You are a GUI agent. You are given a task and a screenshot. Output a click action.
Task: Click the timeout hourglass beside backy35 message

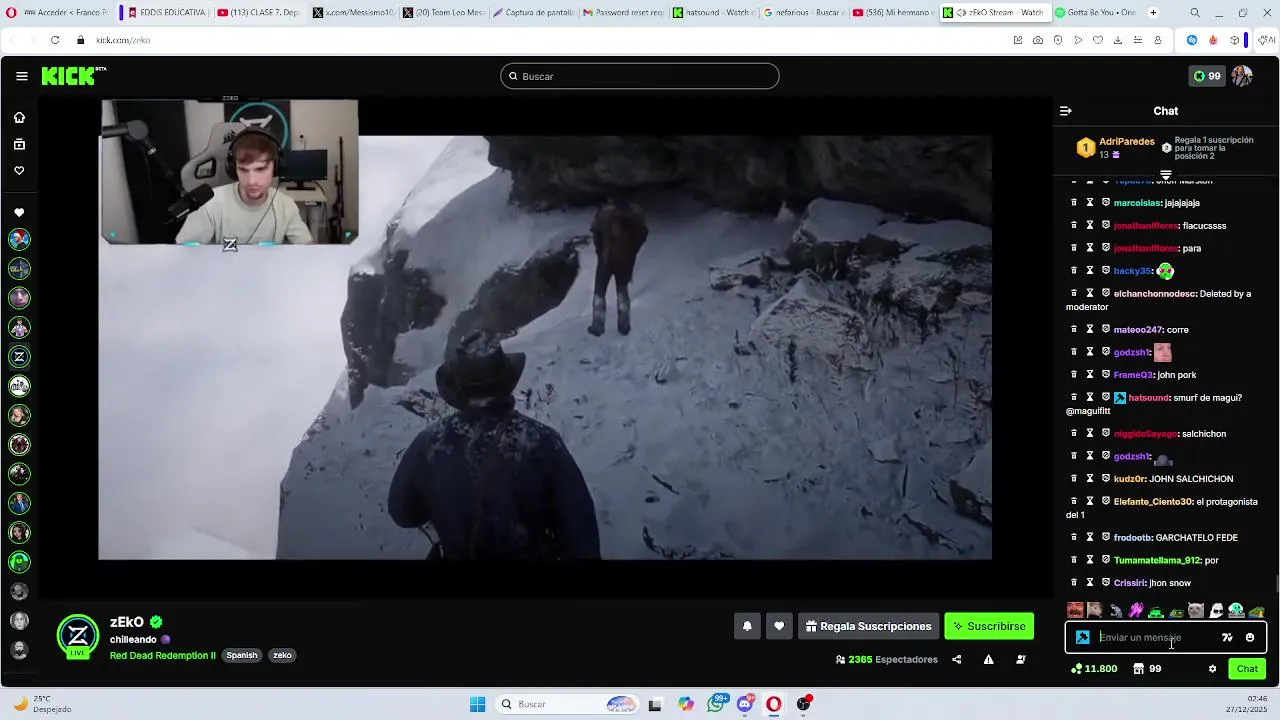1090,271
